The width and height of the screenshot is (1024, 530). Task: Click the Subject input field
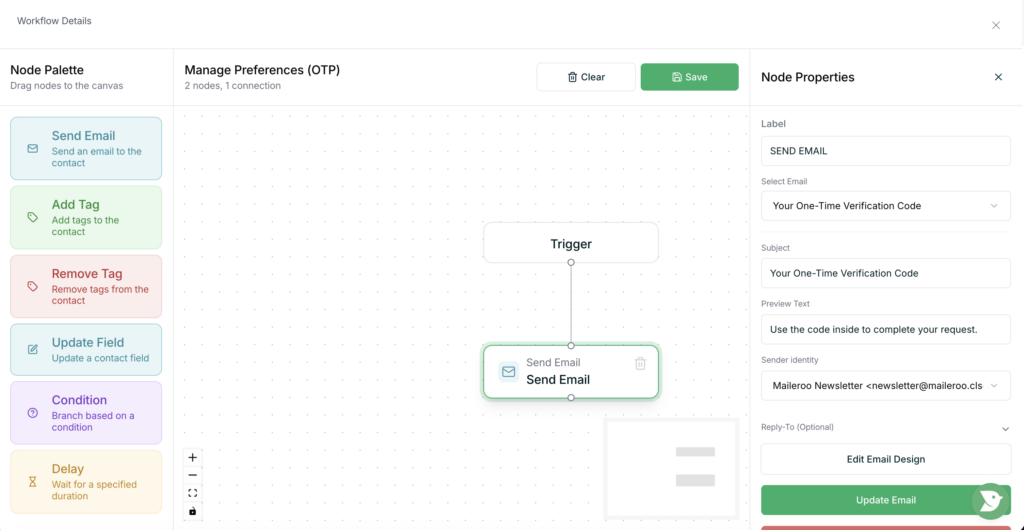pos(885,273)
